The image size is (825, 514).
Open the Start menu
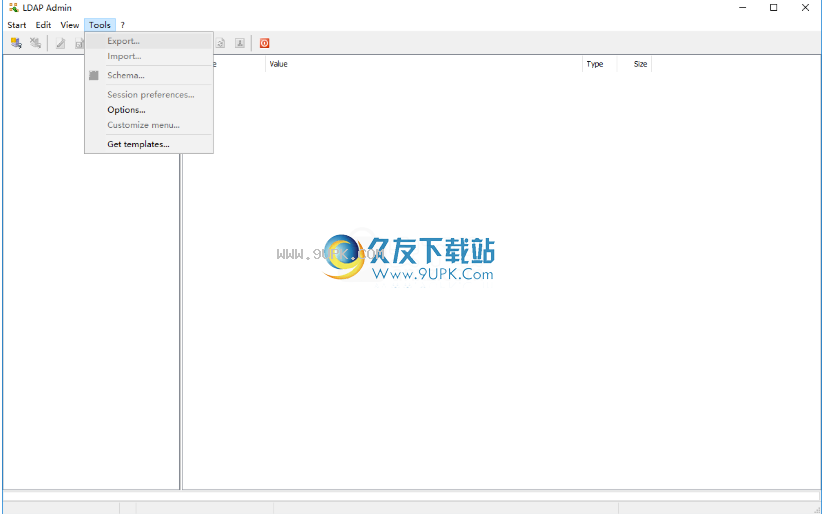click(x=17, y=25)
